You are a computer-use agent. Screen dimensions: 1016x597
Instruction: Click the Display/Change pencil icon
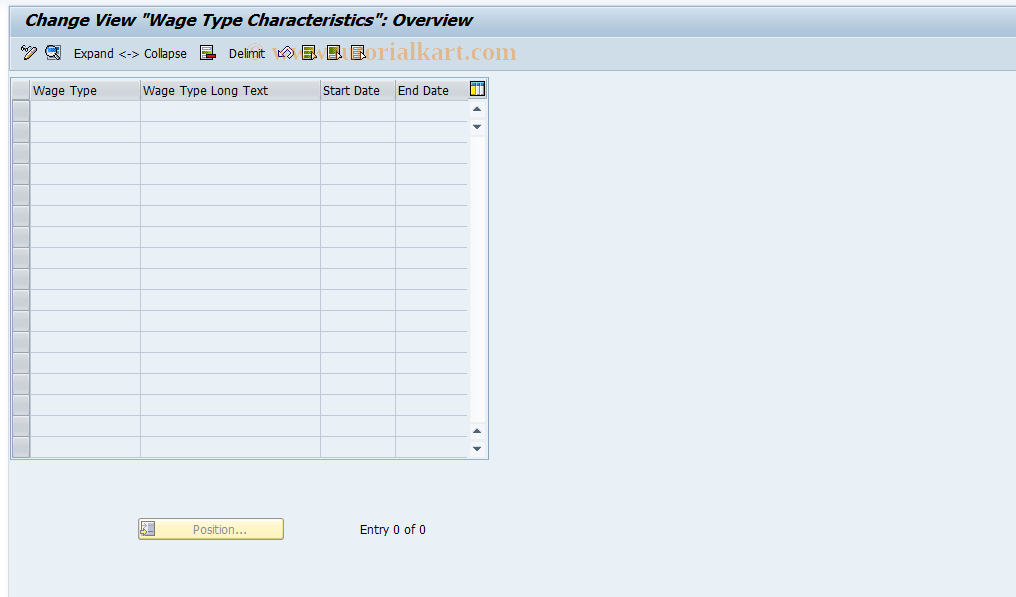tap(29, 53)
